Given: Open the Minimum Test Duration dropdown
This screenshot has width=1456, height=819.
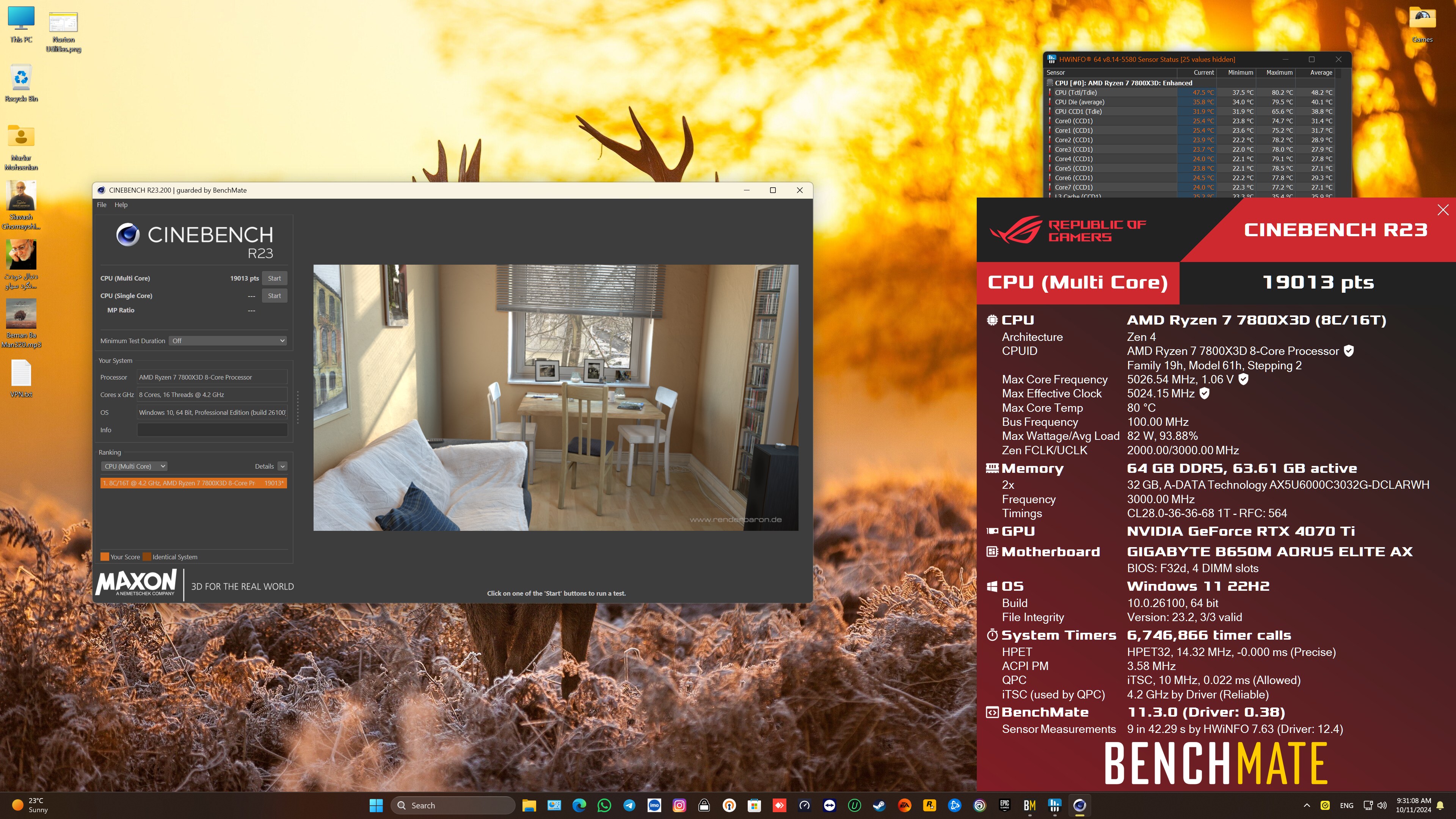Looking at the screenshot, I should (228, 341).
